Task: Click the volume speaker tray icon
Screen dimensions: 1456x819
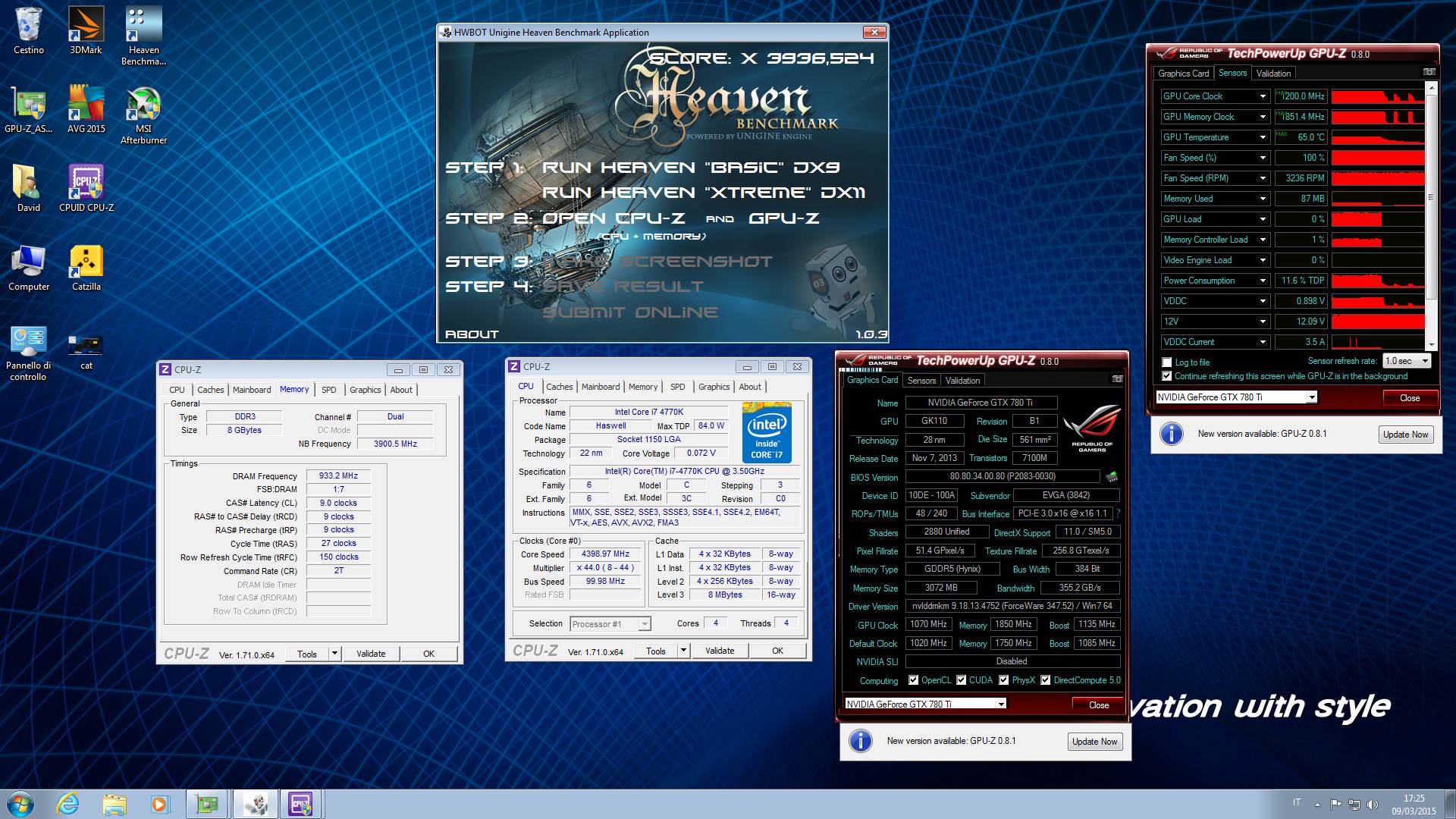Action: click(1373, 805)
